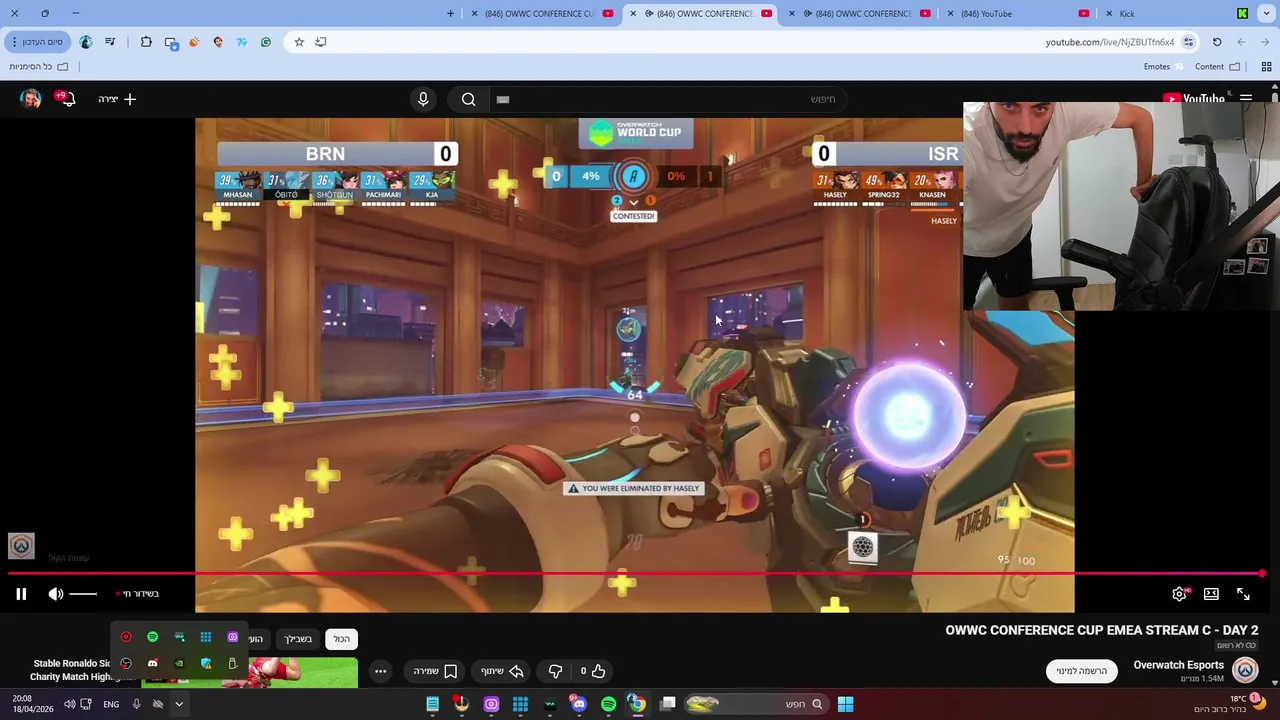Reload the page

1217,42
